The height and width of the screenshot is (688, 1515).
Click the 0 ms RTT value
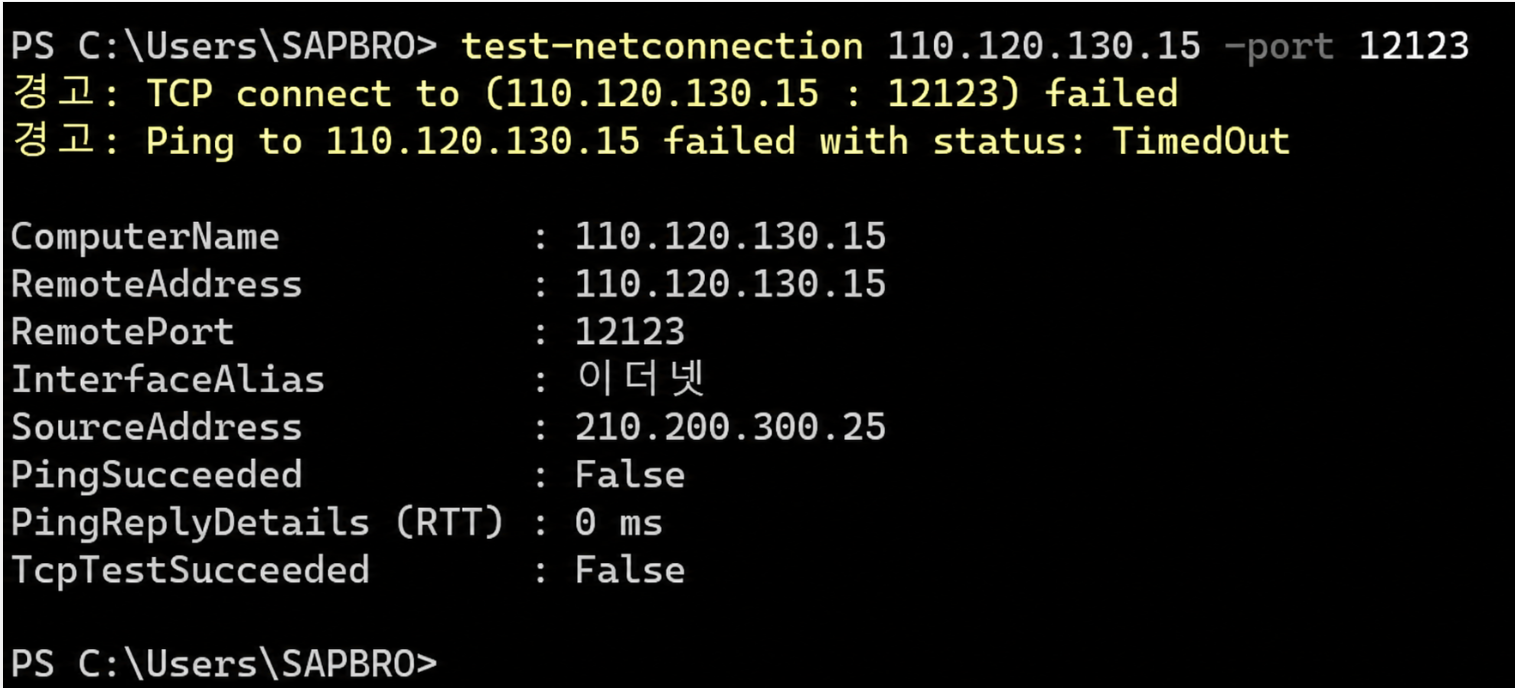pos(619,522)
